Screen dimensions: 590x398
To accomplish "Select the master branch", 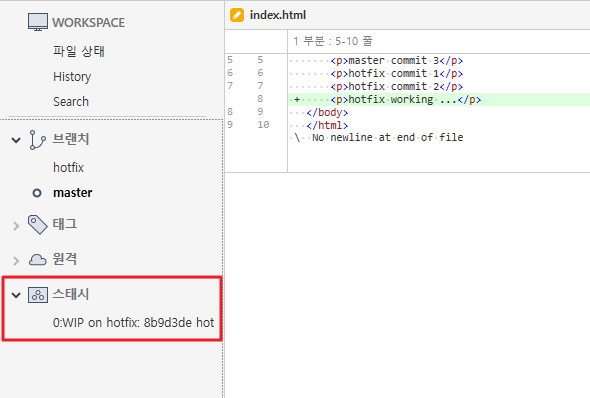I will pos(73,193).
